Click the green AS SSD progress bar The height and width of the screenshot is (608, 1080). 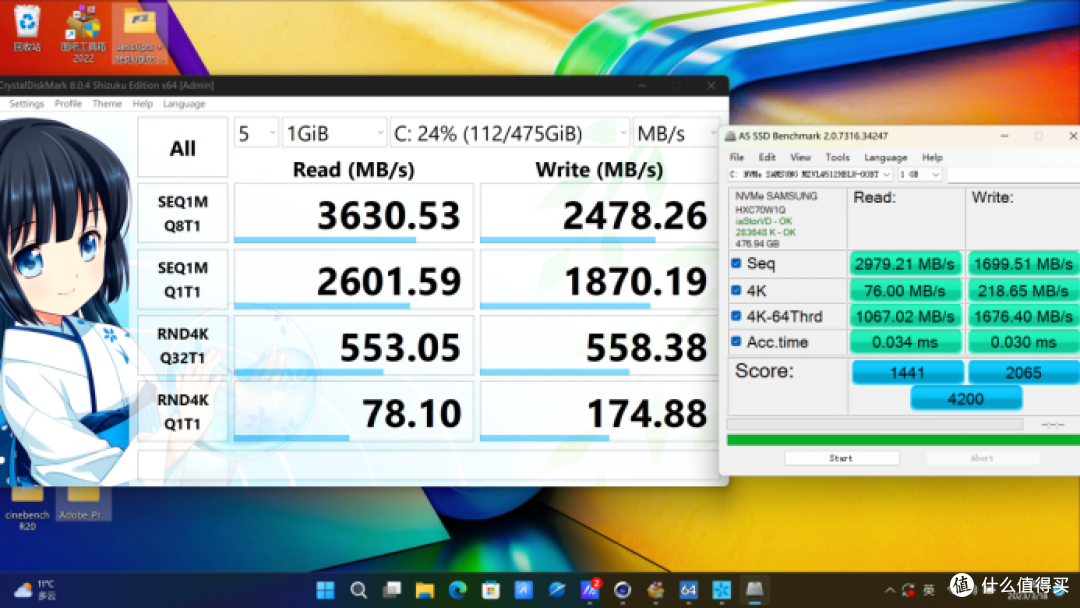pyautogui.click(x=903, y=440)
